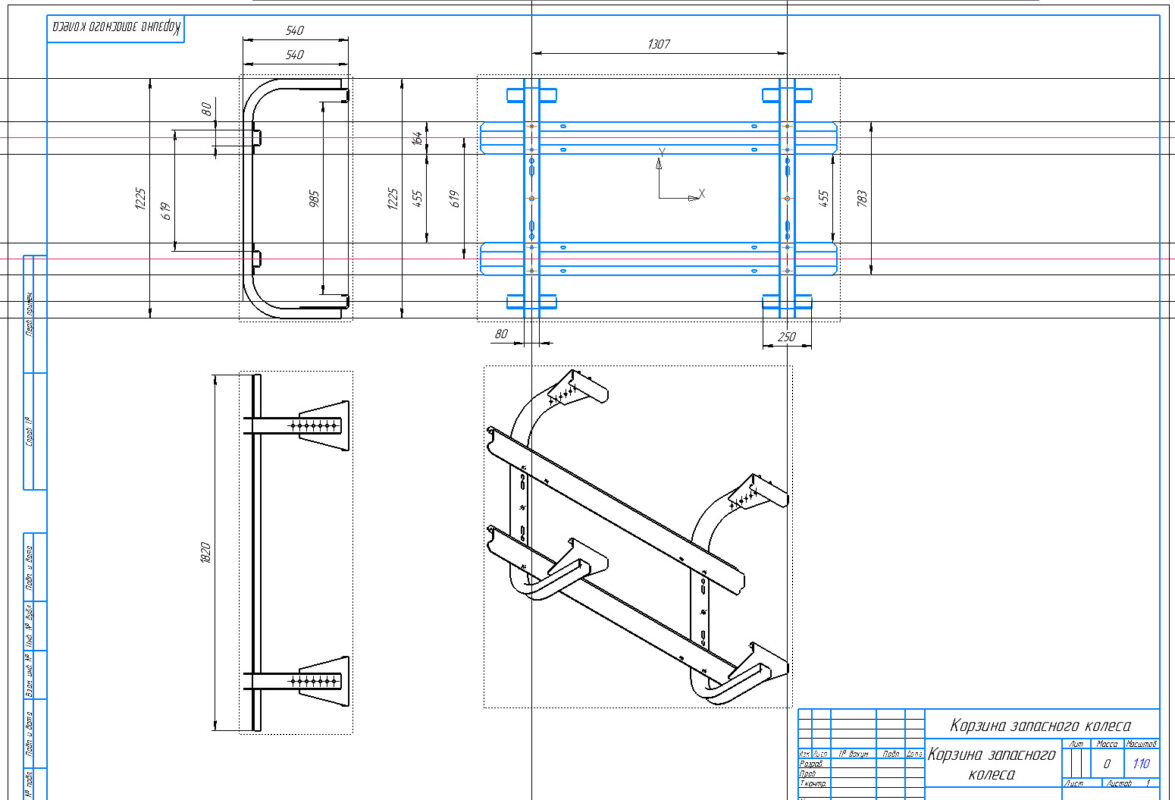1175x800 pixels.
Task: Click the 164 dimension value
Action: click(417, 139)
